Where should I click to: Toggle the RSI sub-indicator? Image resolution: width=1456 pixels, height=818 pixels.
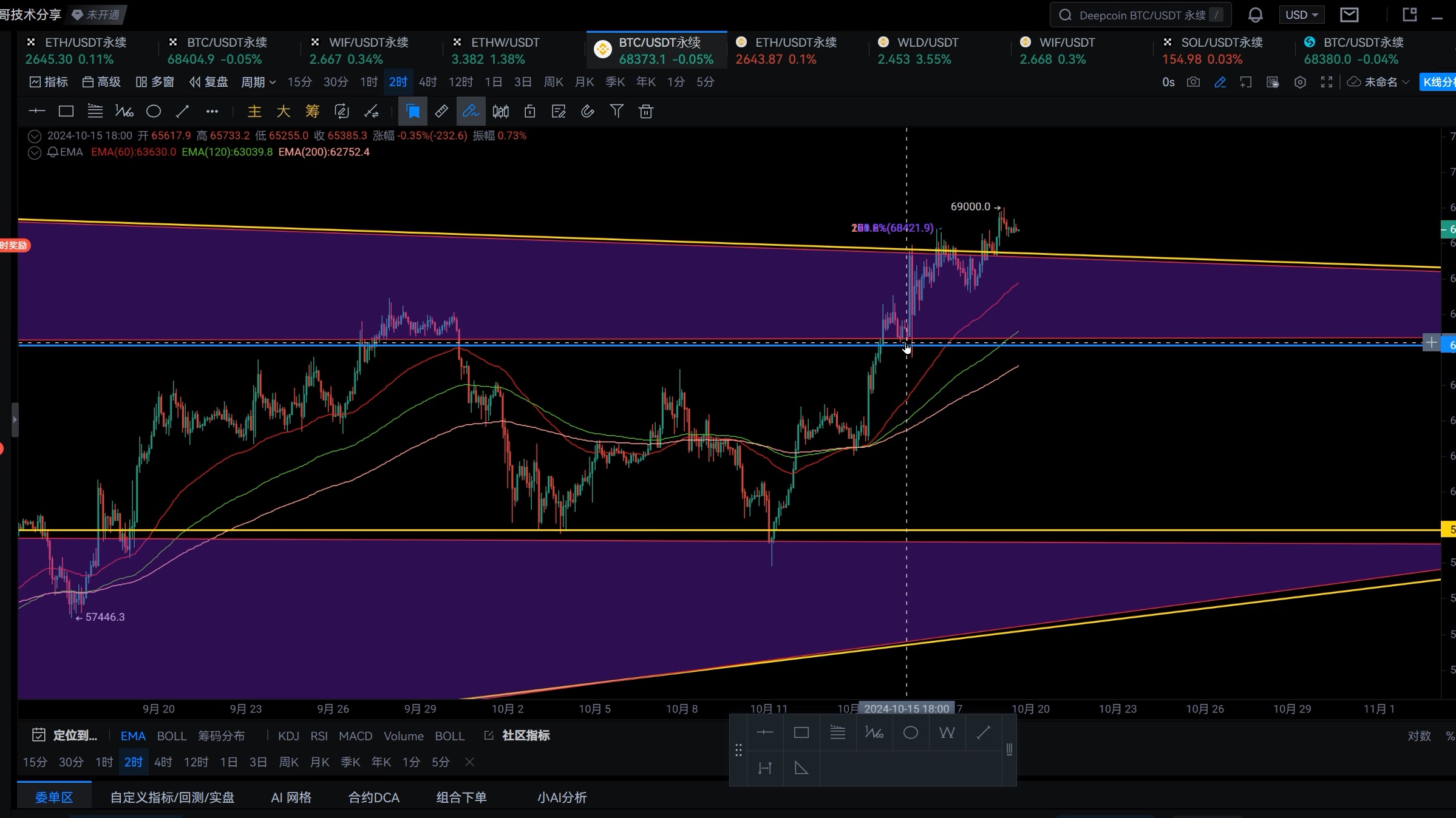coord(319,736)
